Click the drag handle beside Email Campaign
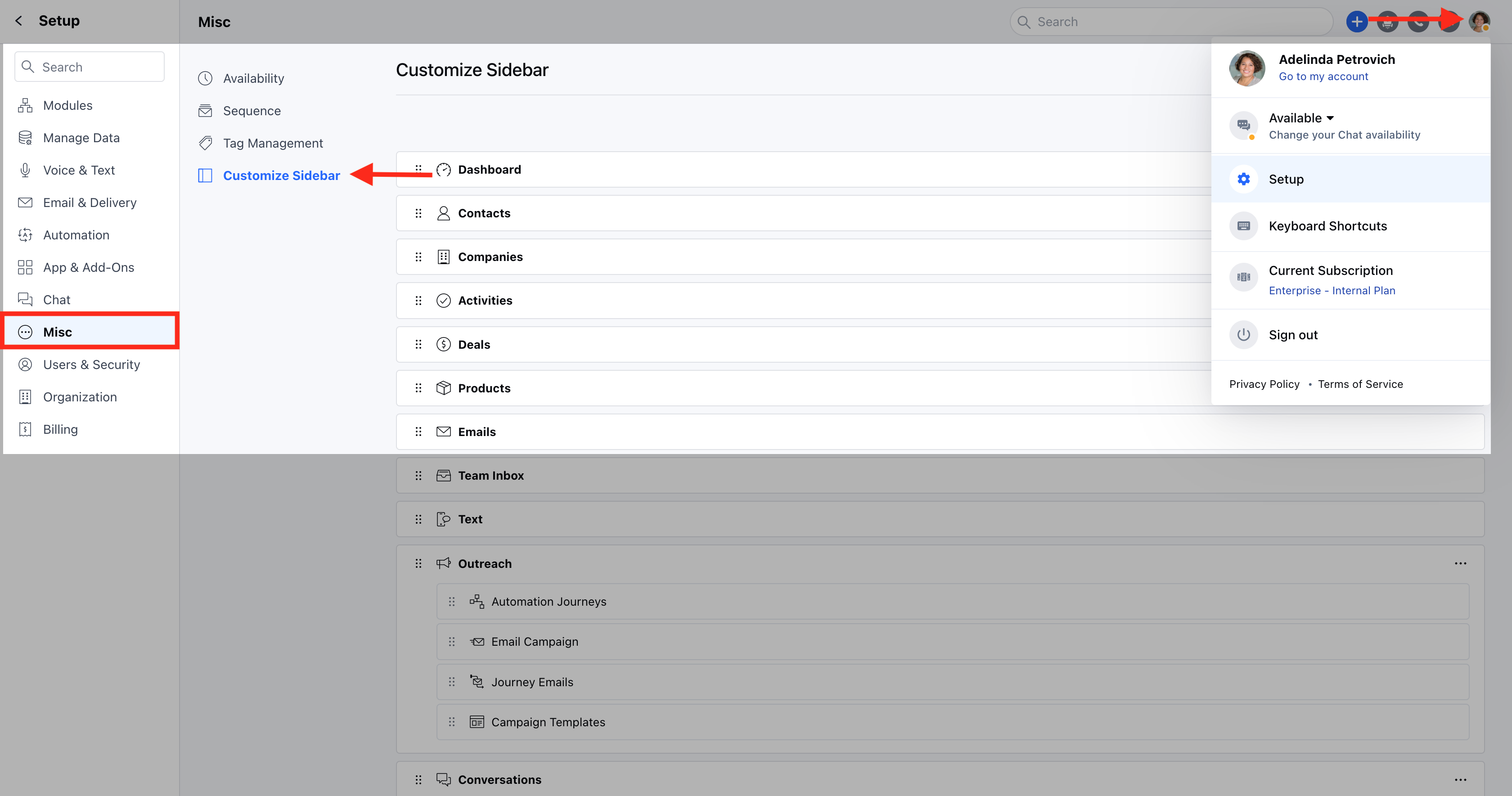 click(451, 642)
